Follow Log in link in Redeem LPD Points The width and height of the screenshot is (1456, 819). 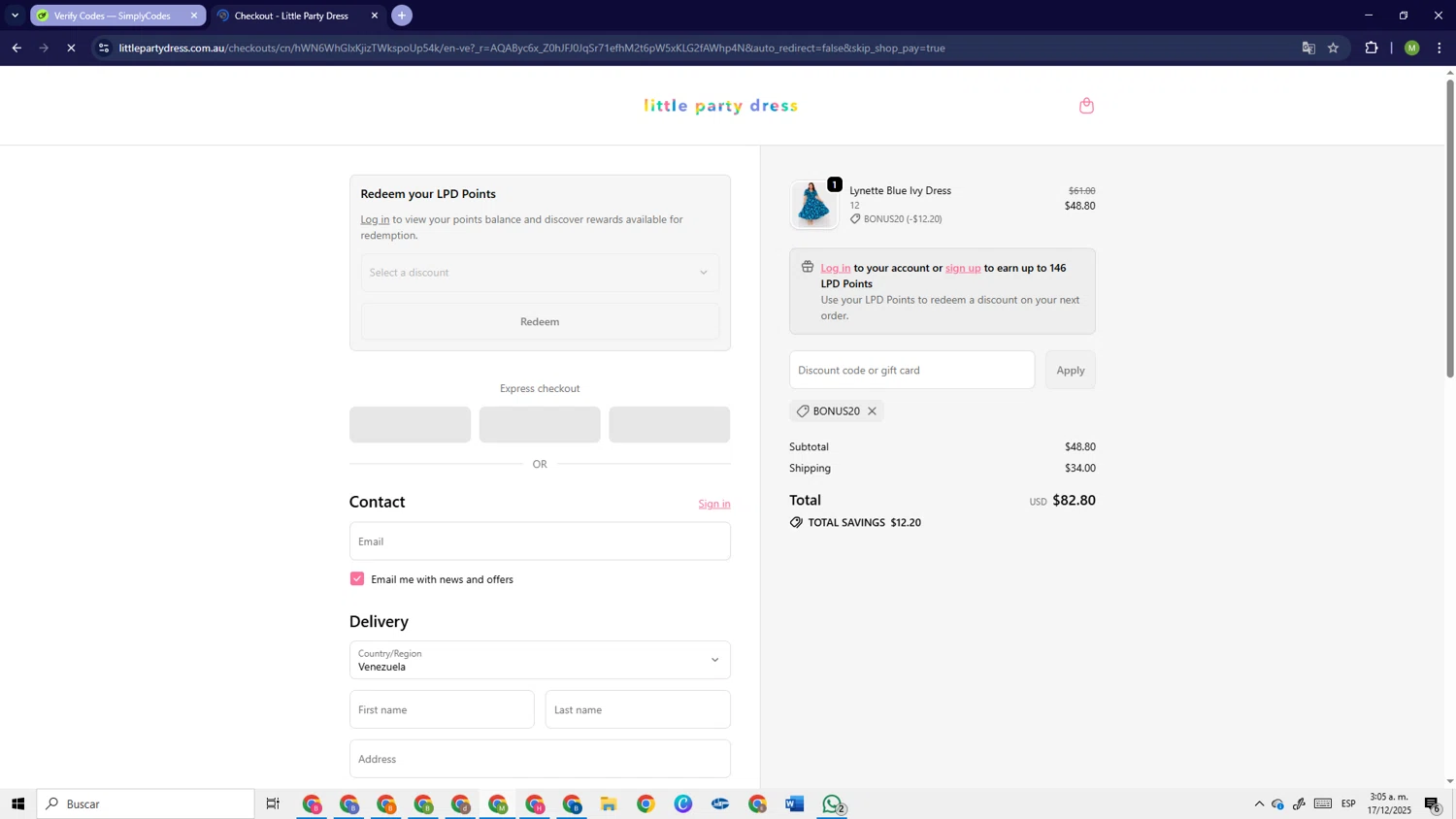375,219
